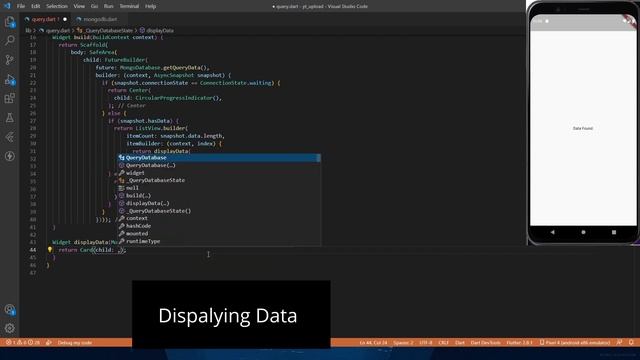
Task: Open the Run menu
Action: (x=109, y=6)
